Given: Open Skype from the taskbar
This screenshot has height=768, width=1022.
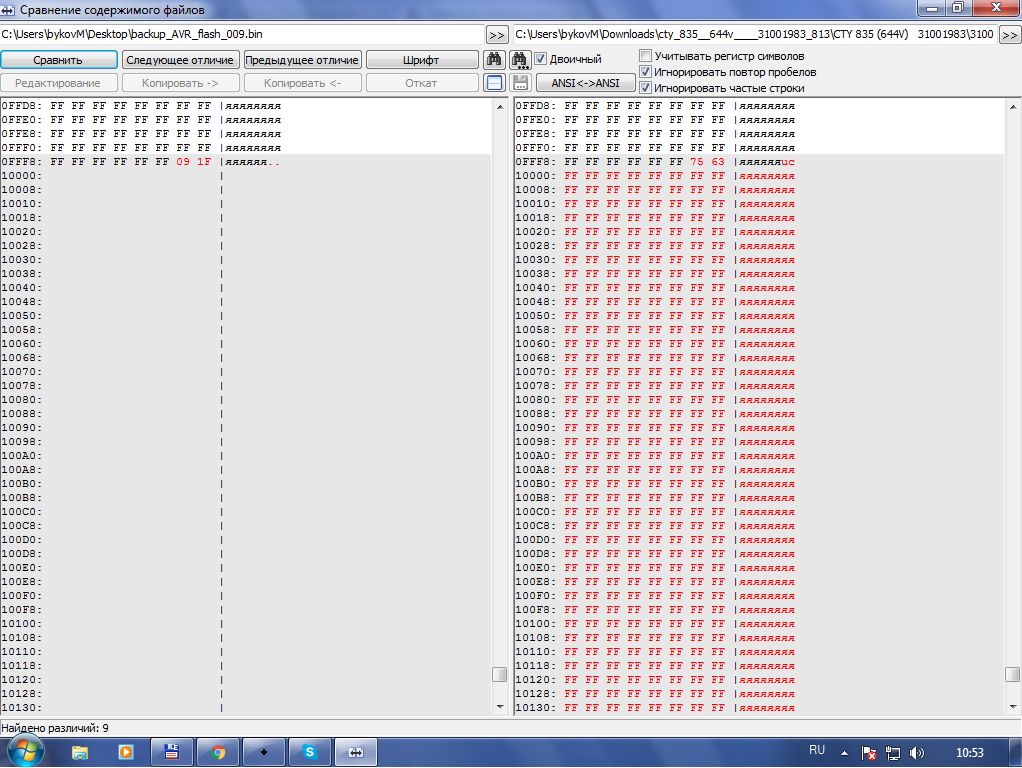Looking at the screenshot, I should pos(310,751).
